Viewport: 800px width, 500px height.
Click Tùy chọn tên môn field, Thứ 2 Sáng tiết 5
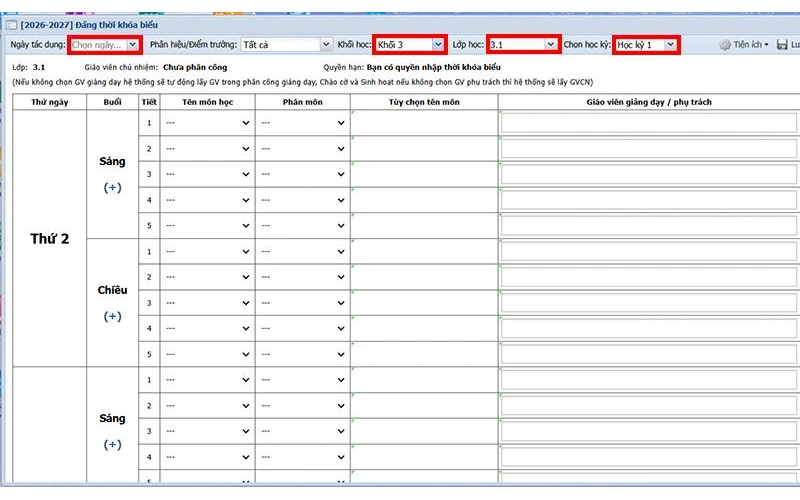(x=424, y=226)
